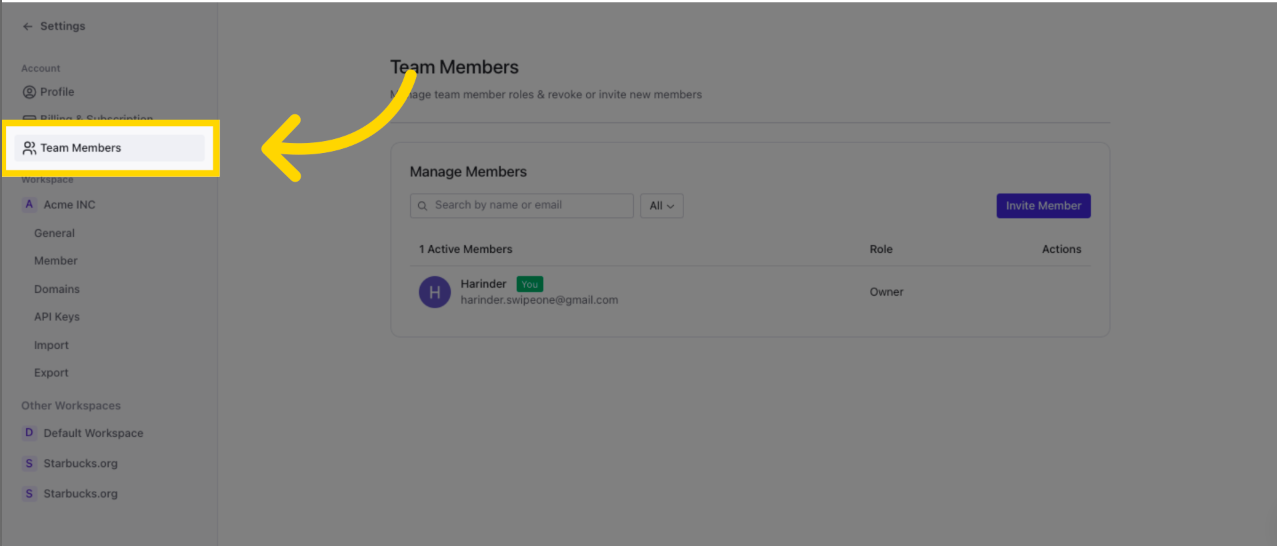Go to the Member settings page

pos(55,261)
